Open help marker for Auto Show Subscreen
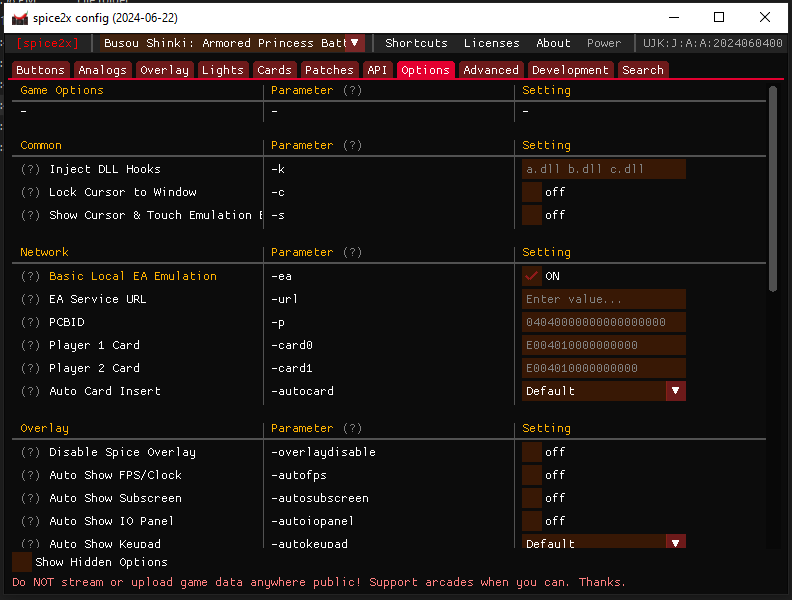 pos(30,498)
